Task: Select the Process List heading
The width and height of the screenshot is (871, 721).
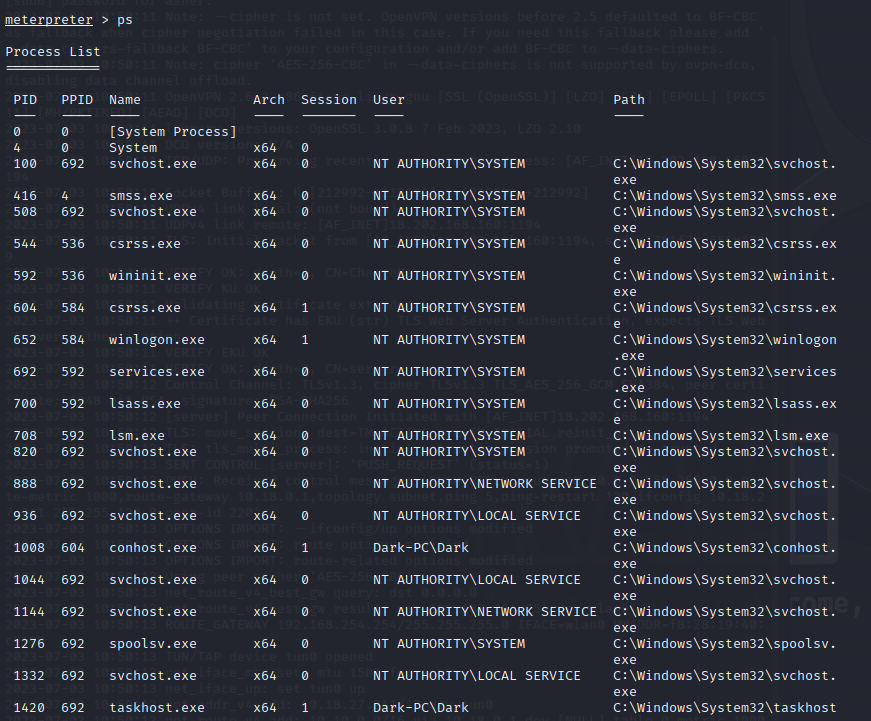Action: click(x=53, y=52)
